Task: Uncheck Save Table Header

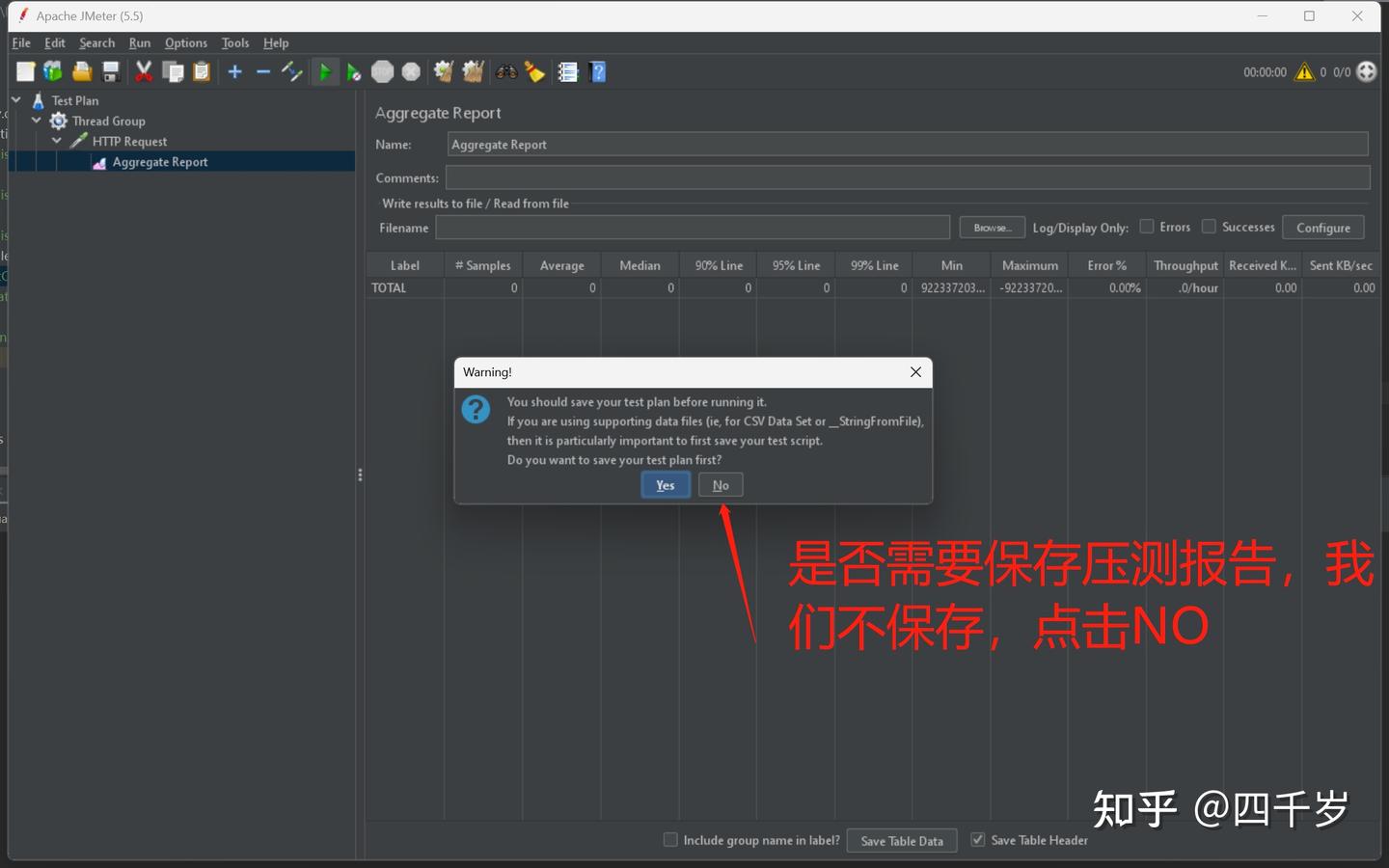Action: pos(977,839)
